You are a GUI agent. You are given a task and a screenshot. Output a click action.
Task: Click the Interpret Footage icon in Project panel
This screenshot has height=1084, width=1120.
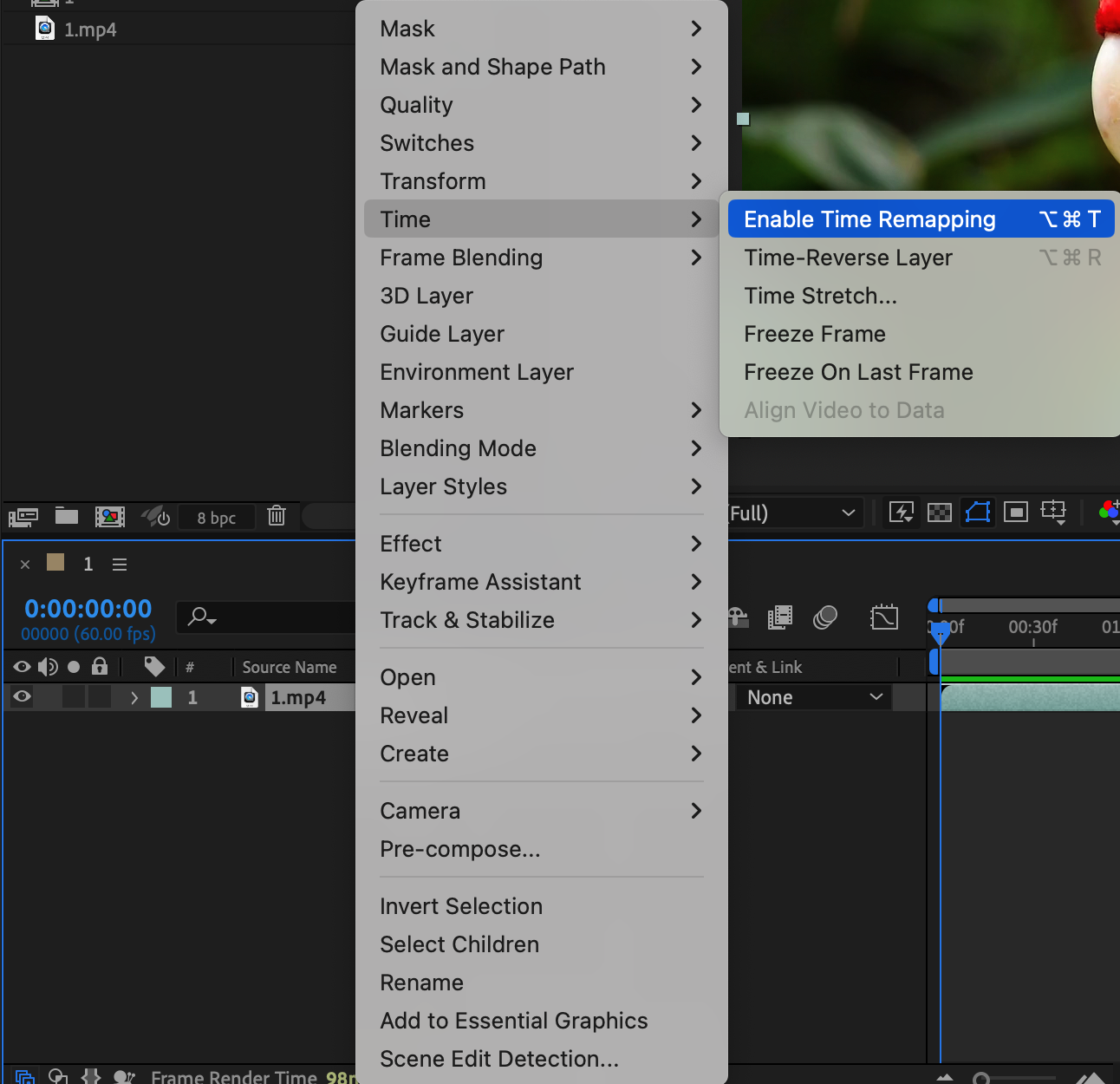(23, 517)
